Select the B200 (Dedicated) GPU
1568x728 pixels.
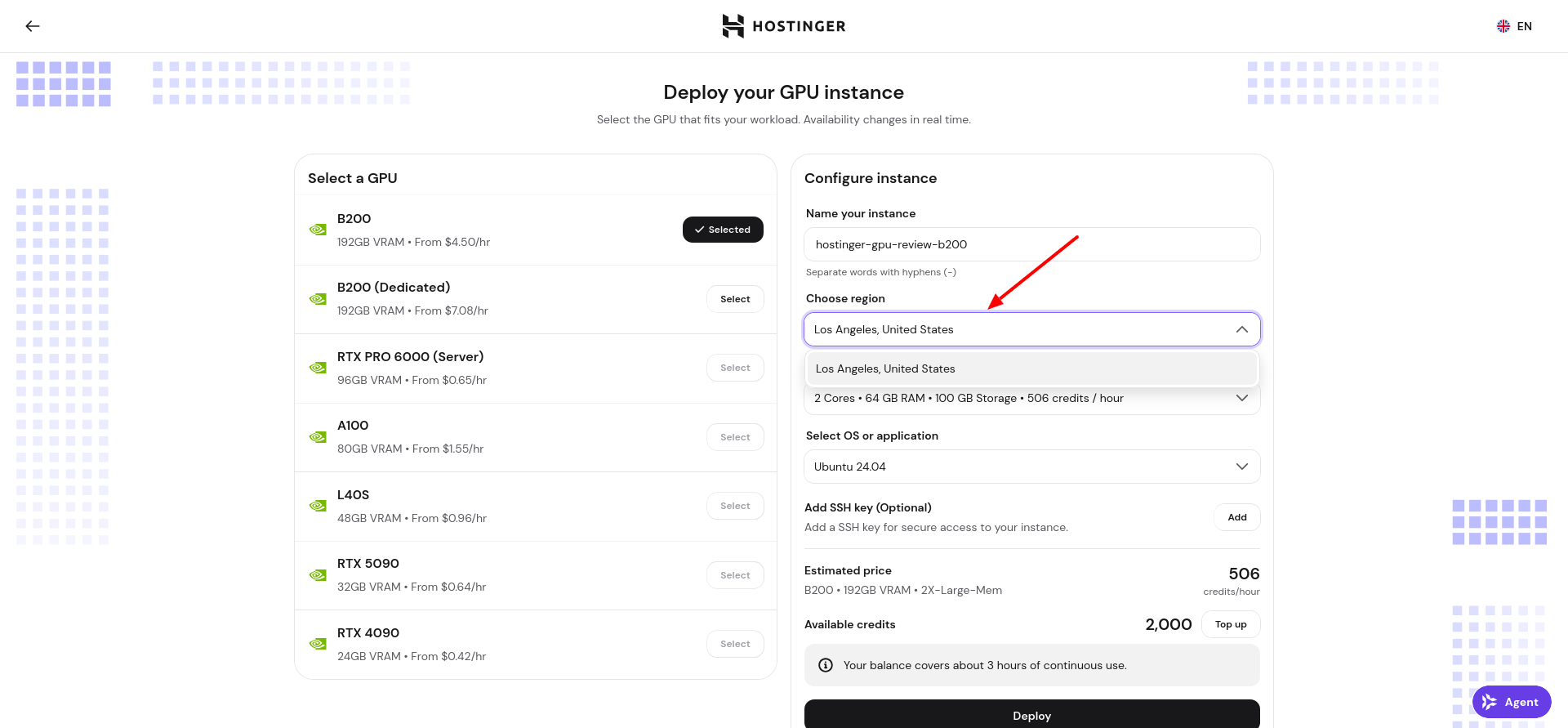(x=735, y=299)
